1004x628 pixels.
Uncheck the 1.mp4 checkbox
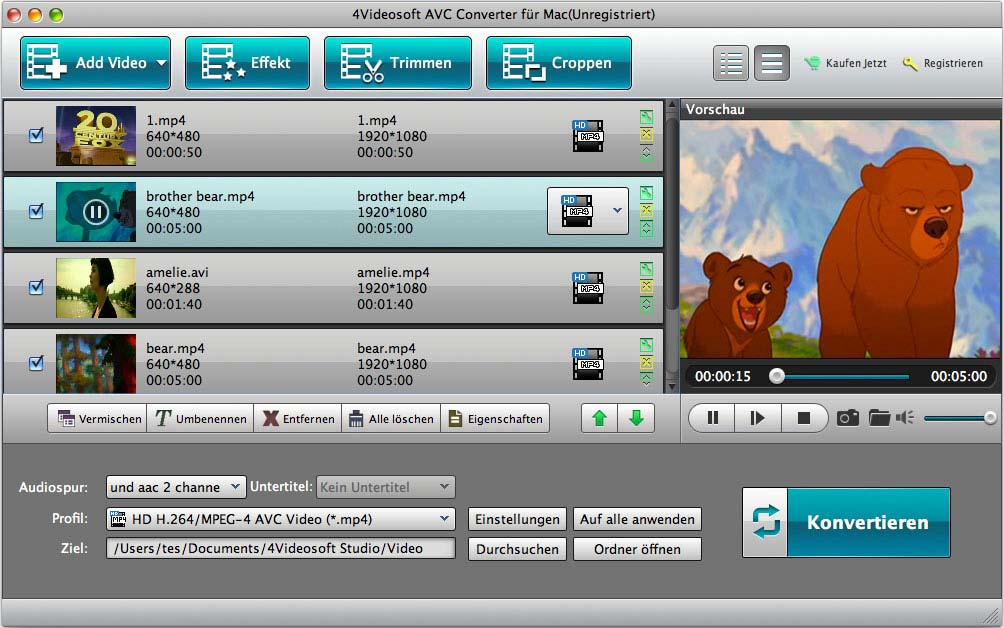click(x=36, y=135)
